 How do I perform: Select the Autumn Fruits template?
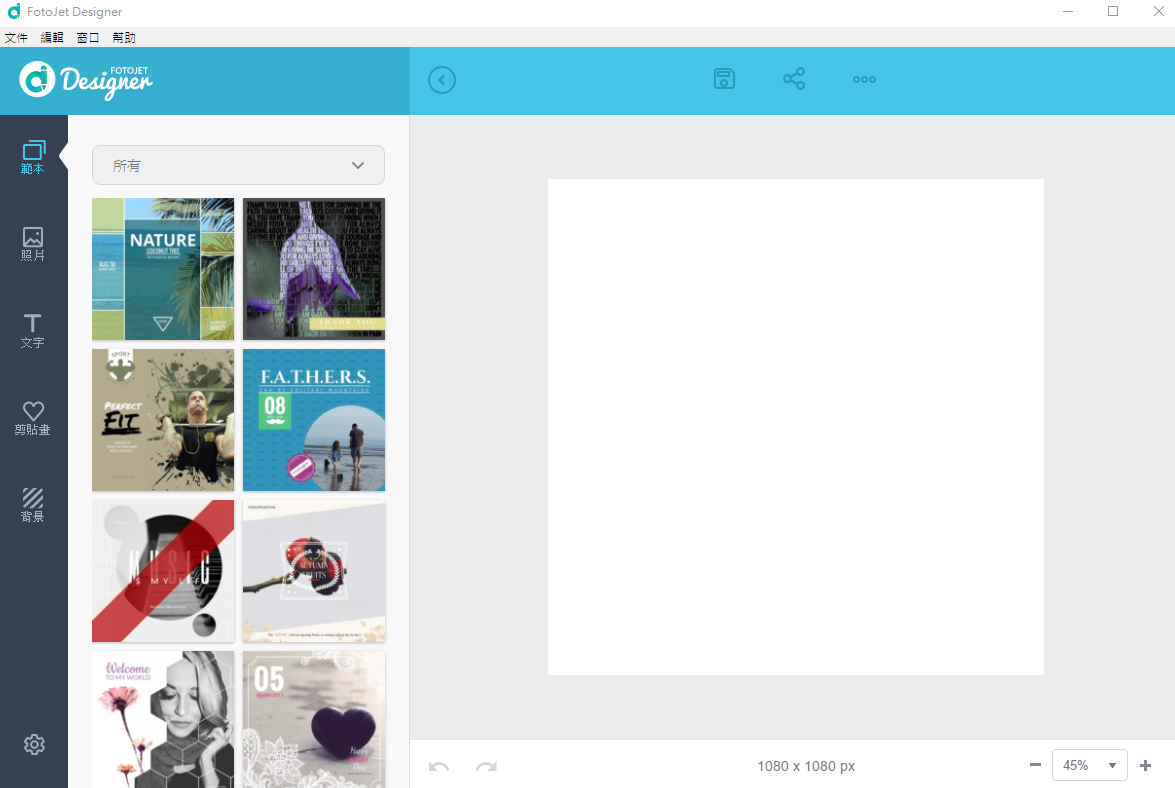[314, 571]
